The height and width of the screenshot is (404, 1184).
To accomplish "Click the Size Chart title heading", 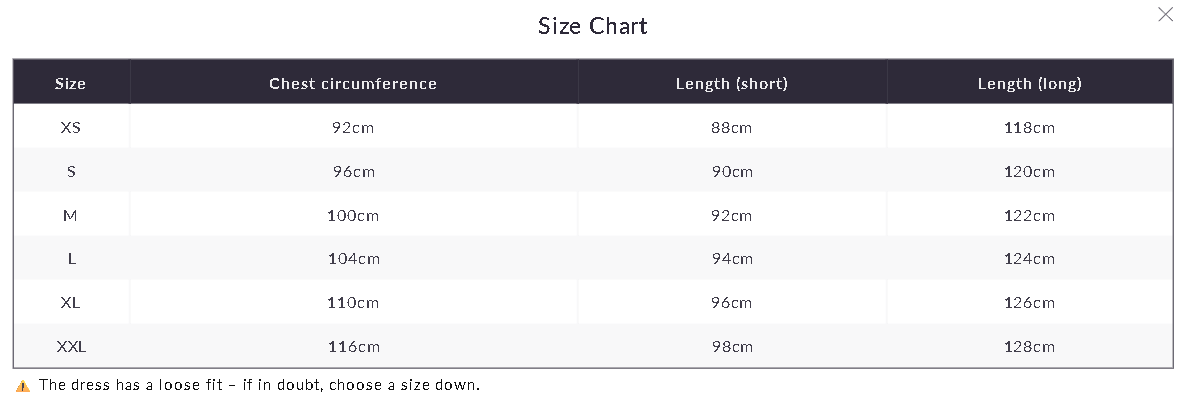I will [593, 26].
